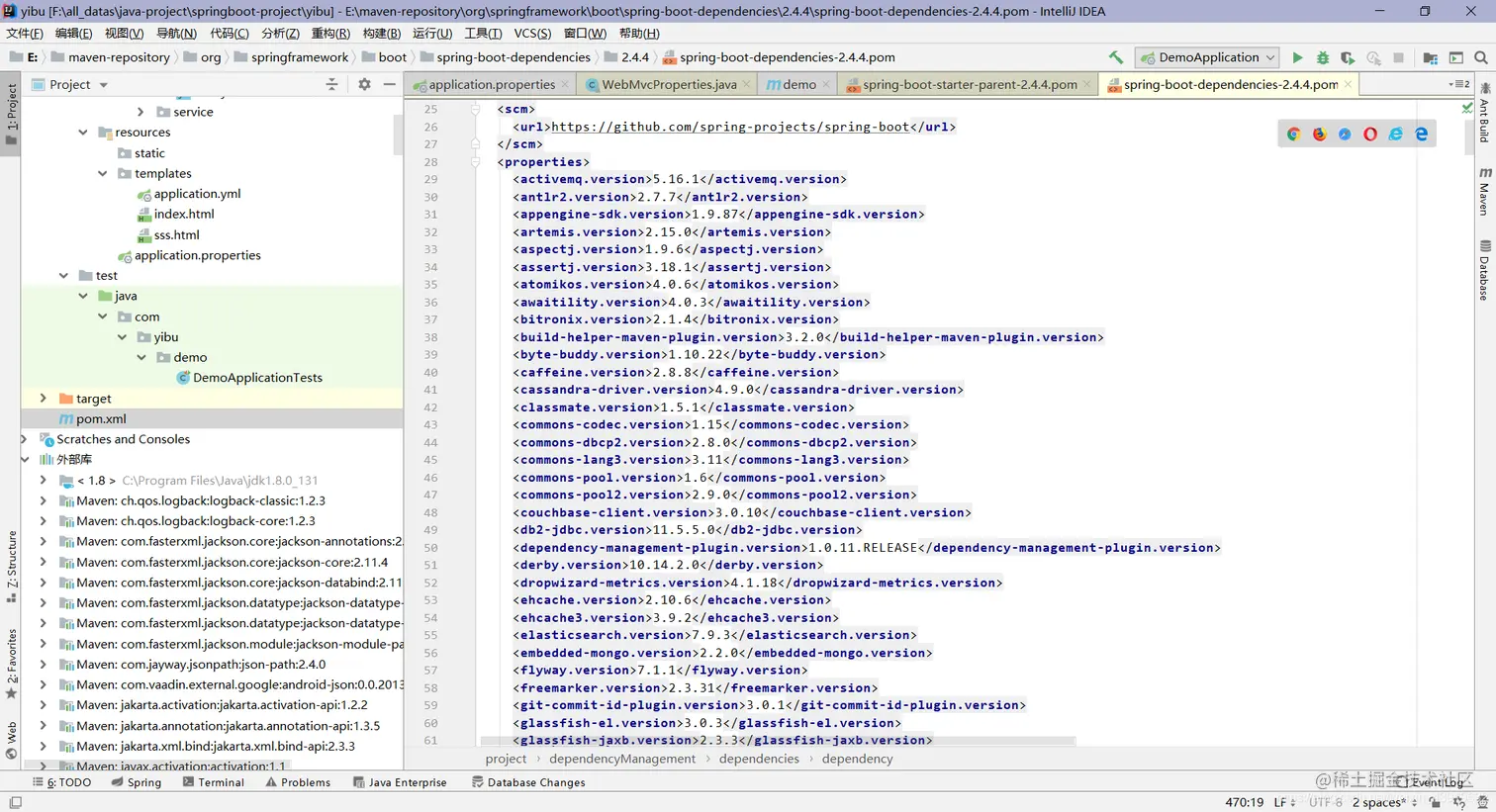The width and height of the screenshot is (1496, 812).
Task: Collapse the templates folder
Action: click(103, 173)
